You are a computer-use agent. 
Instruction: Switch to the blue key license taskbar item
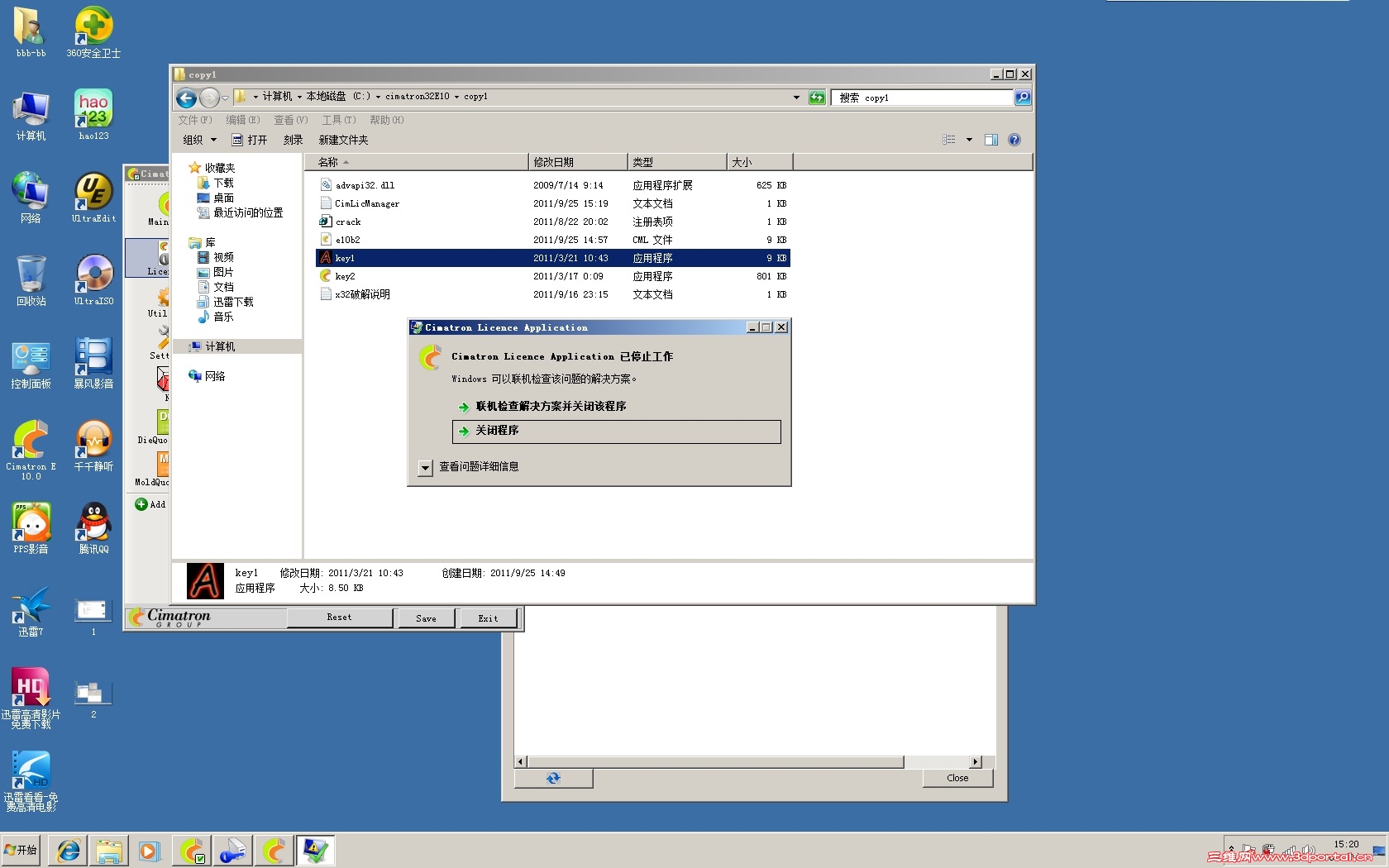click(x=233, y=851)
